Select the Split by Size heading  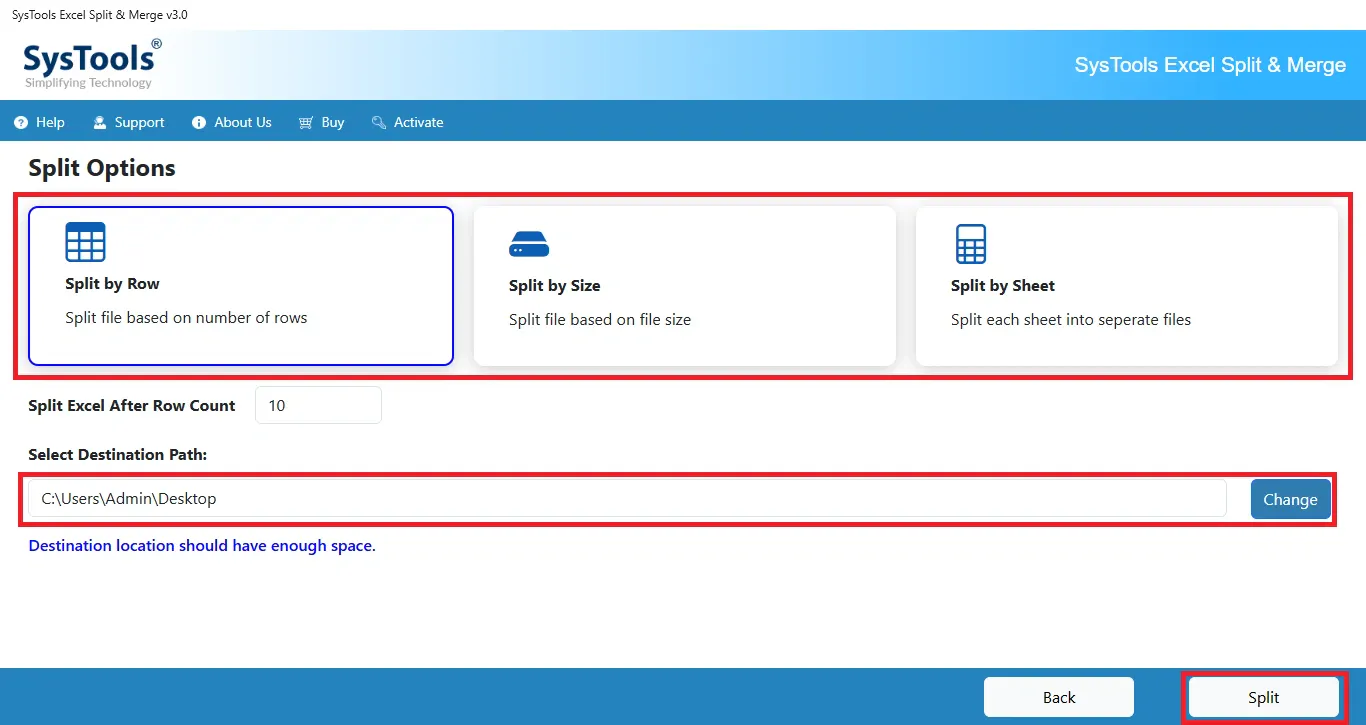554,286
